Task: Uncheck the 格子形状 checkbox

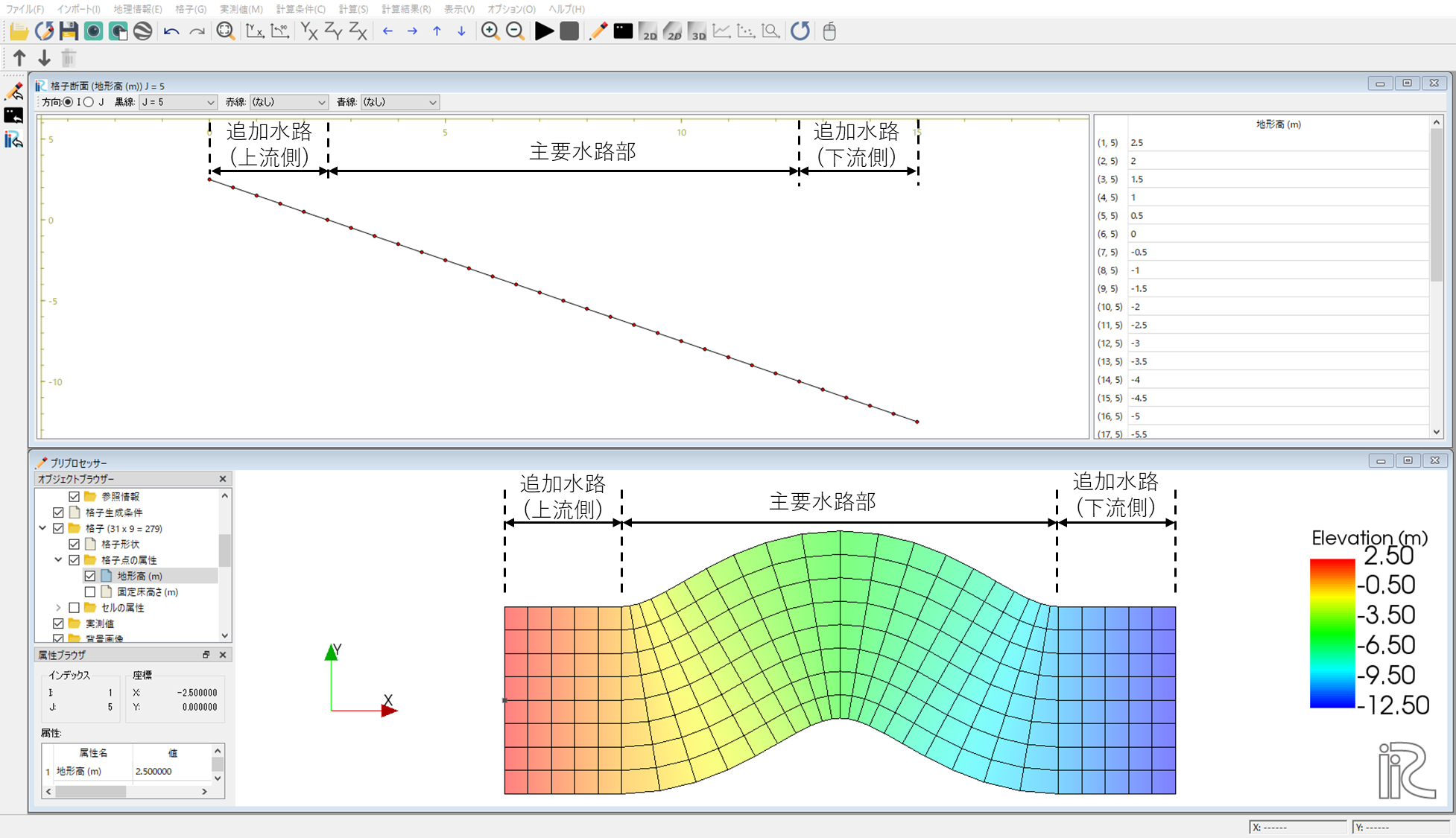Action: pos(75,544)
